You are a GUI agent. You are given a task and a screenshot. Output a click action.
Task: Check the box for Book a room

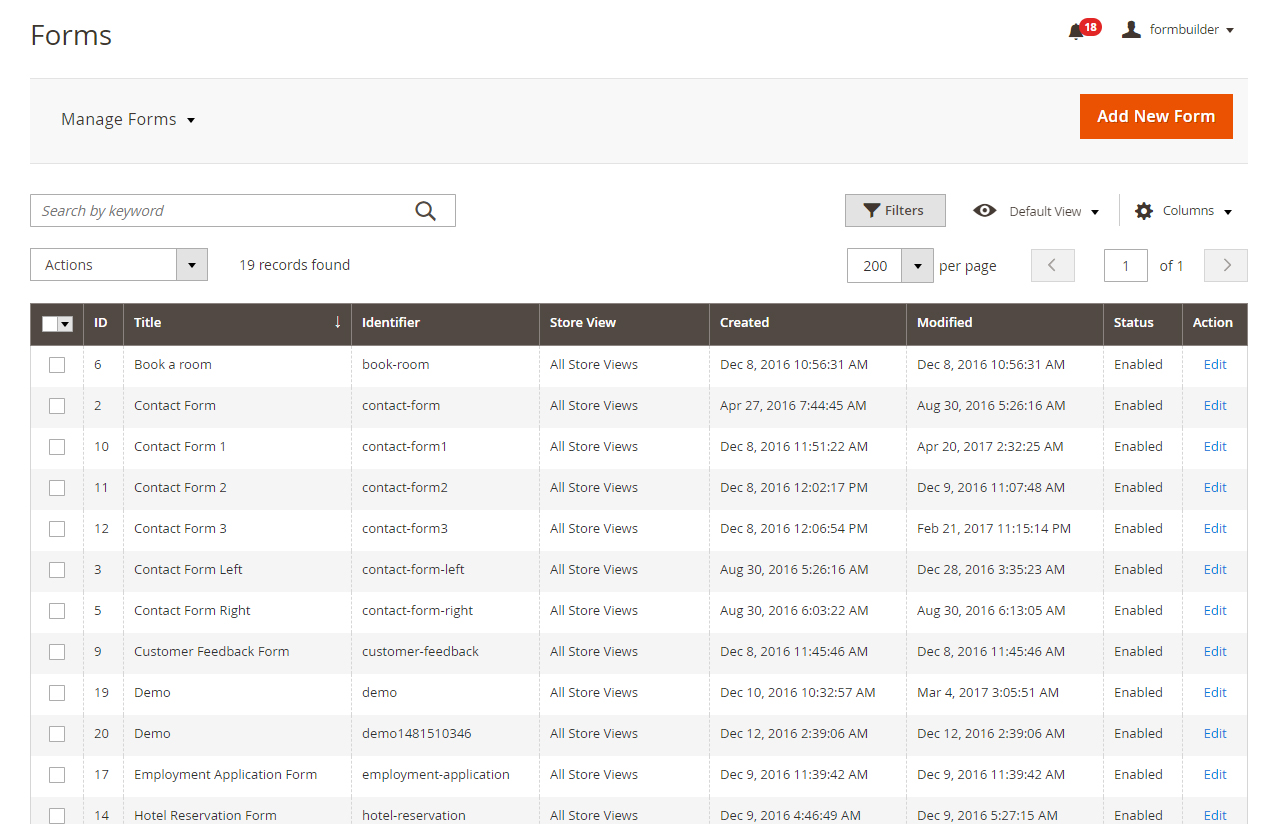57,365
